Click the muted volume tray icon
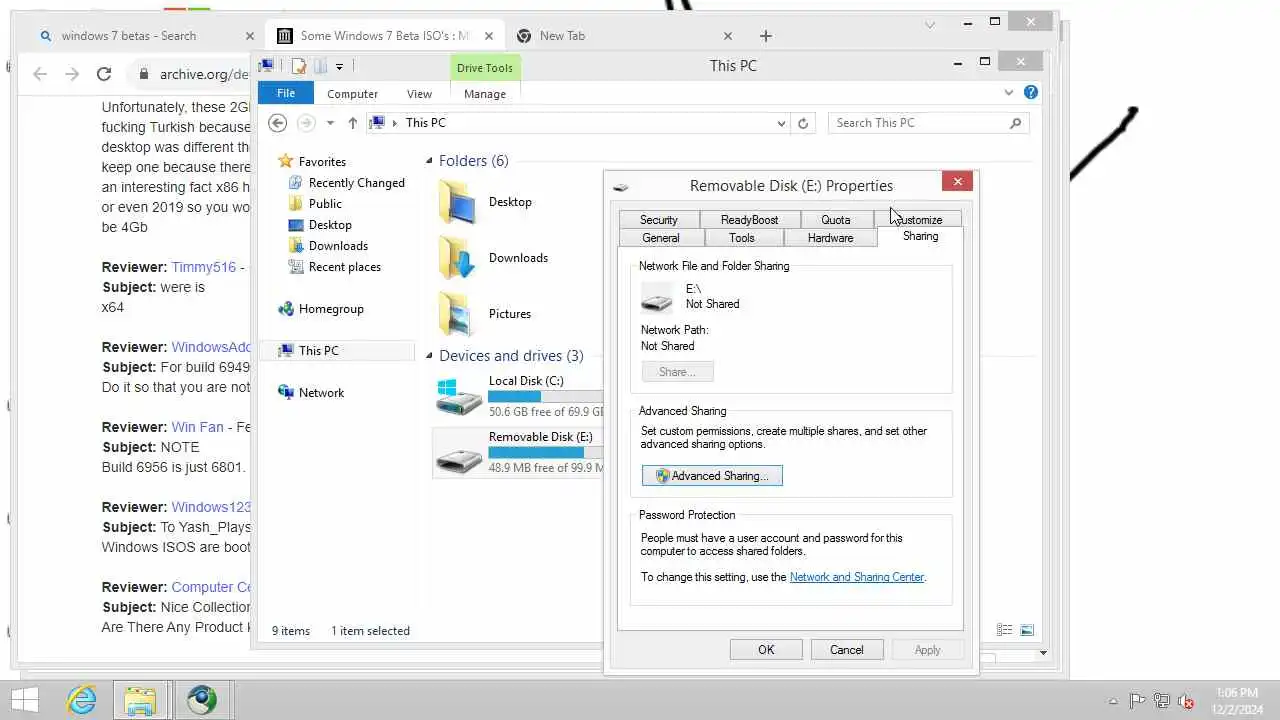 click(1186, 701)
